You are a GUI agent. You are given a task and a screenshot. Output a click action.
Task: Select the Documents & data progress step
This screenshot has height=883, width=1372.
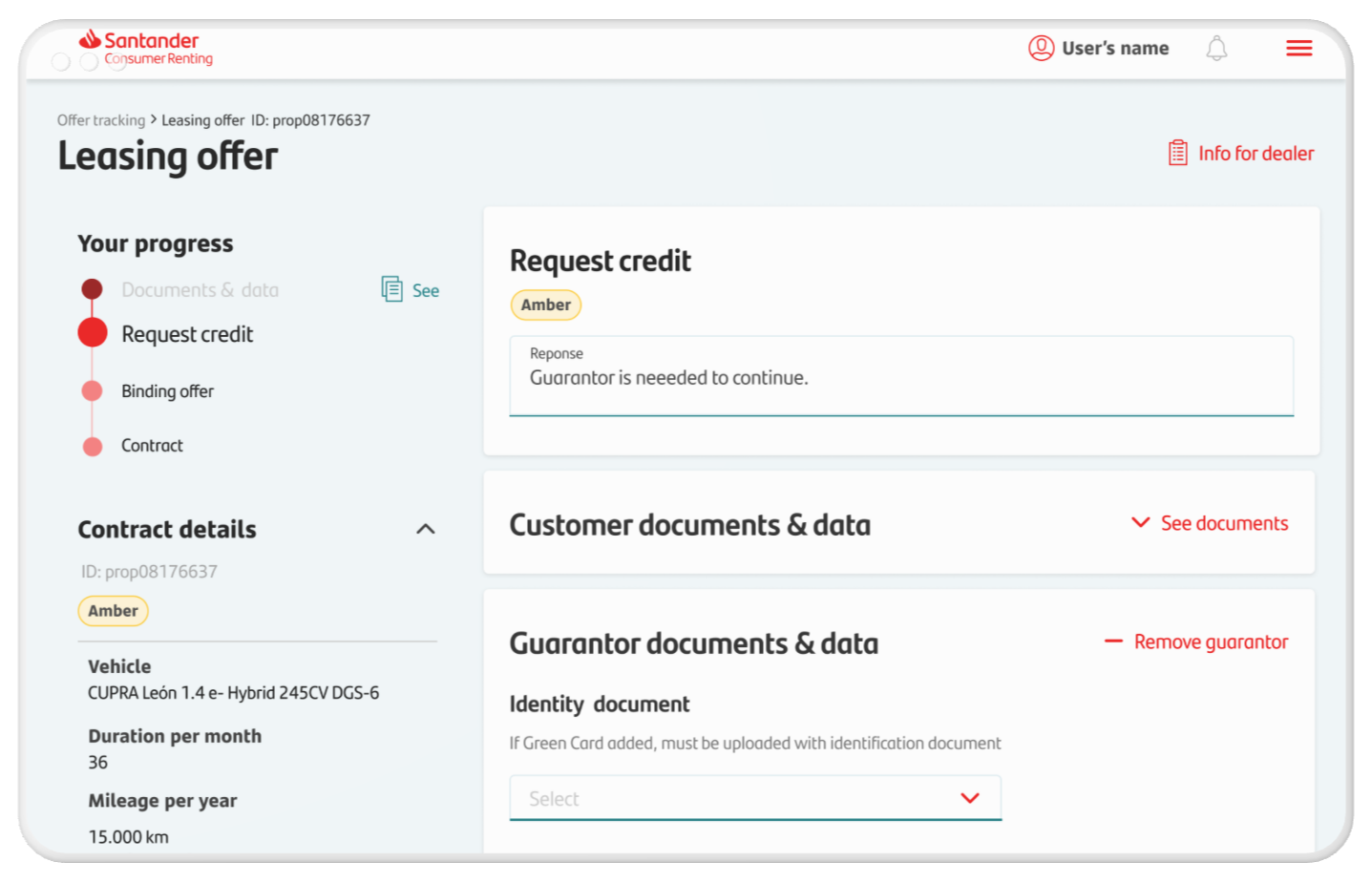[200, 290]
